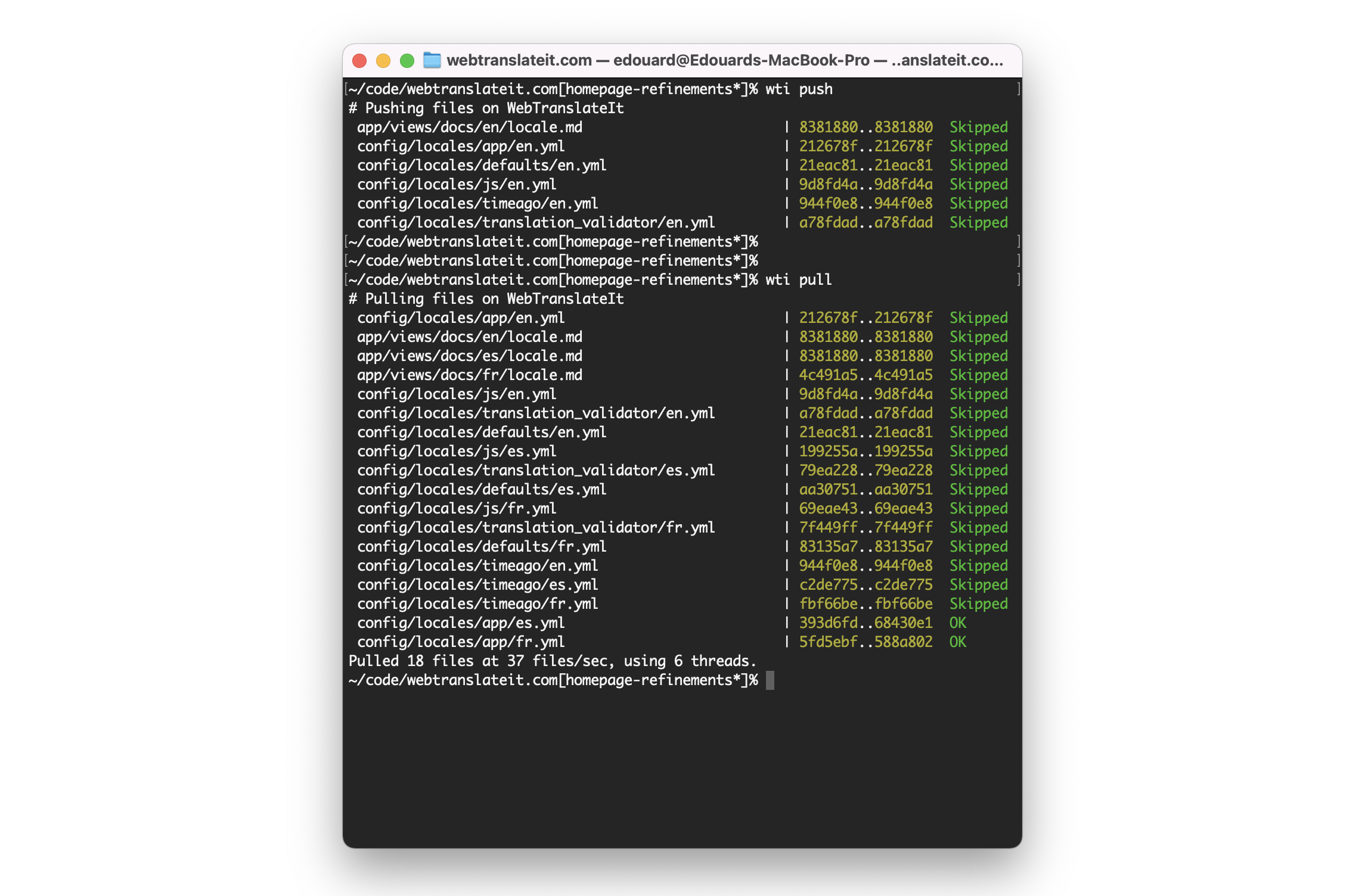Click the yellow minimize window button
Screen dimensions: 1365x896
tap(383, 61)
